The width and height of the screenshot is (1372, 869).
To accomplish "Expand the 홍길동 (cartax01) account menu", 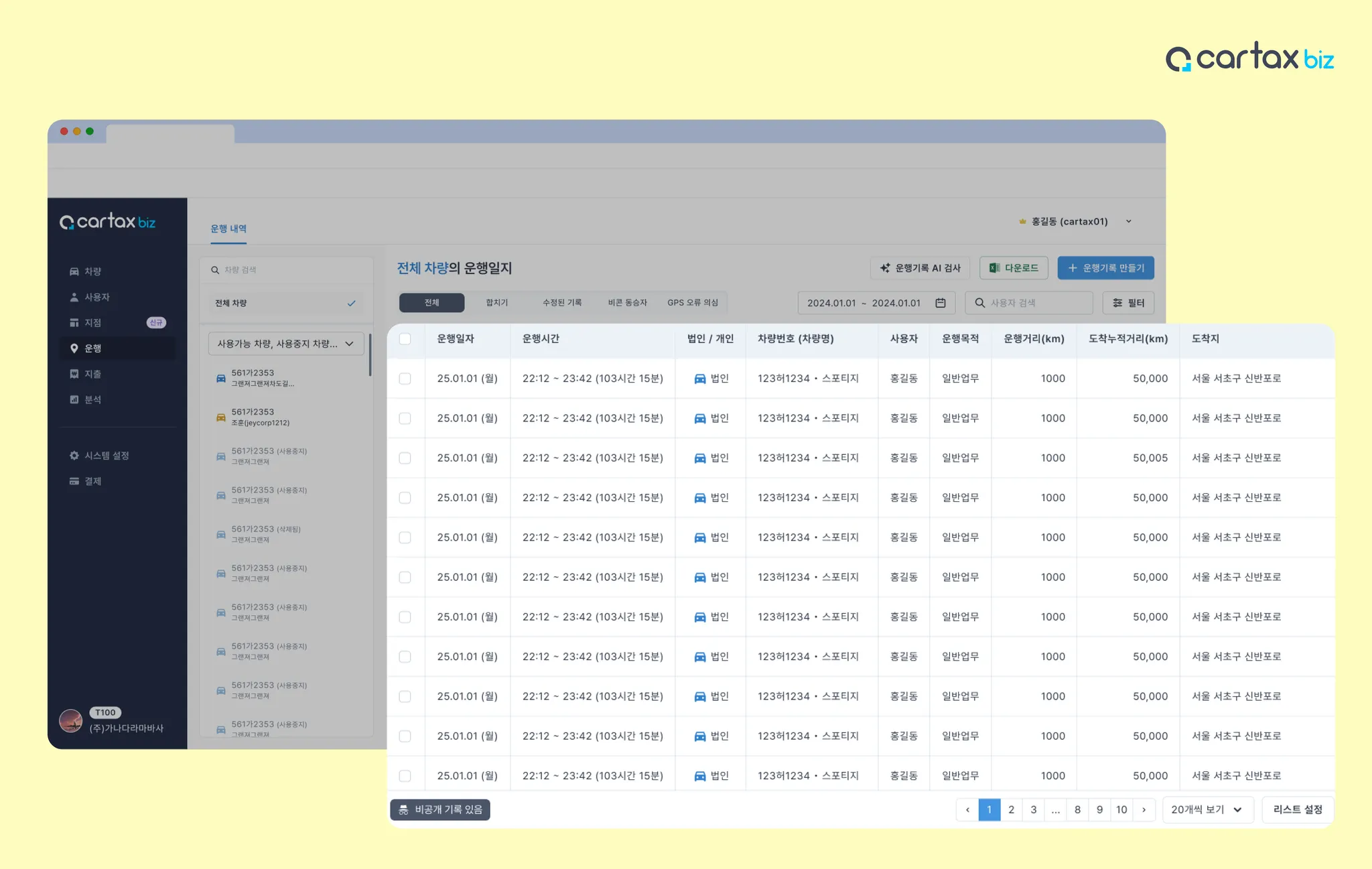I will click(x=1128, y=222).
